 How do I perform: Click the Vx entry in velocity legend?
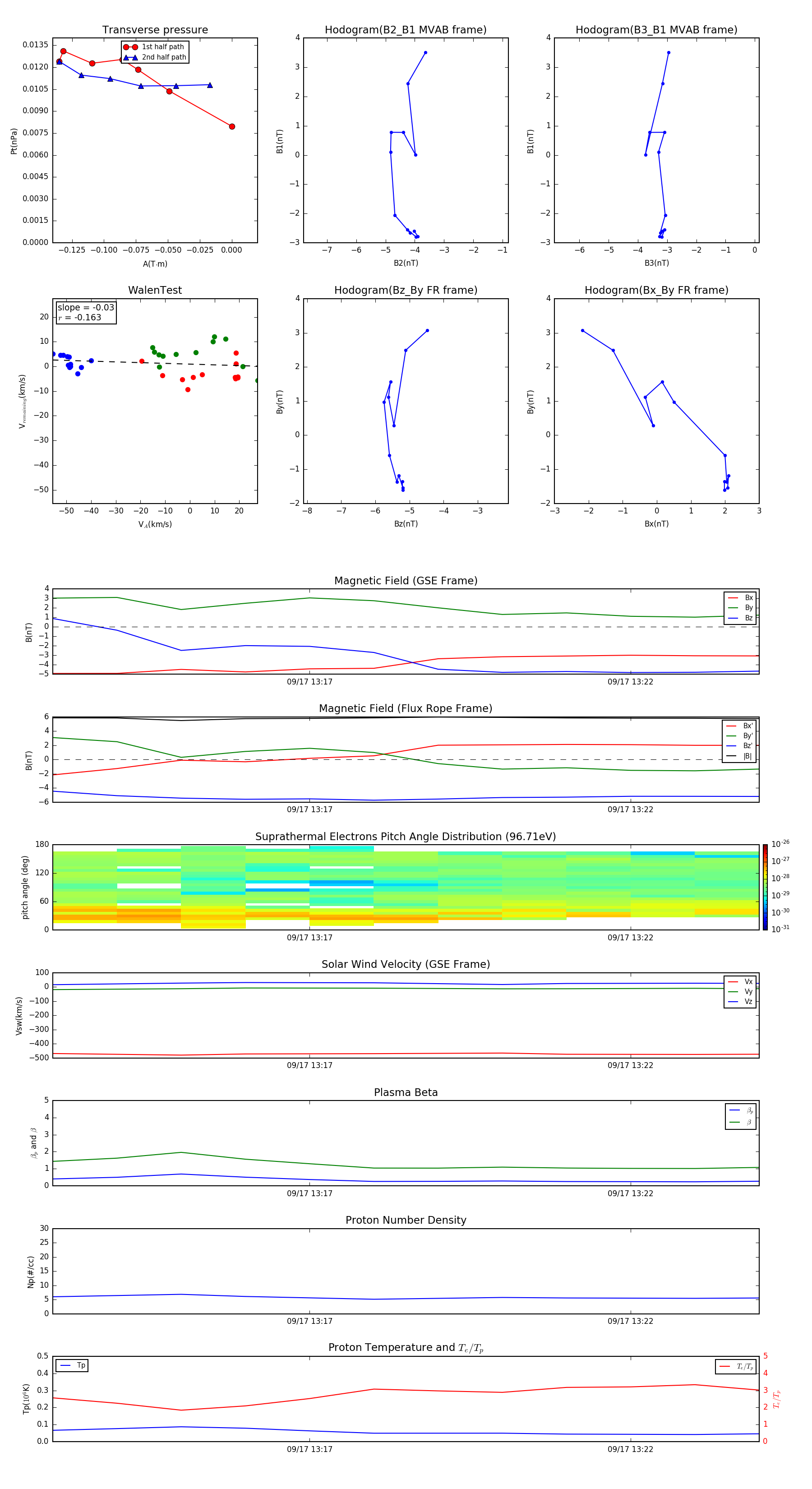[x=740, y=981]
